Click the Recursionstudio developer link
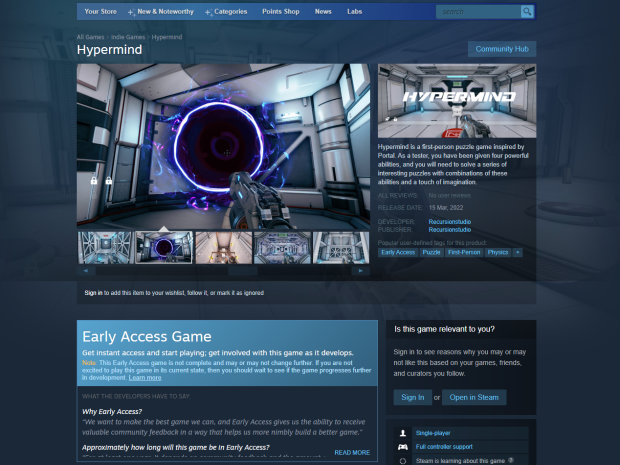The height and width of the screenshot is (465, 620). coord(450,222)
